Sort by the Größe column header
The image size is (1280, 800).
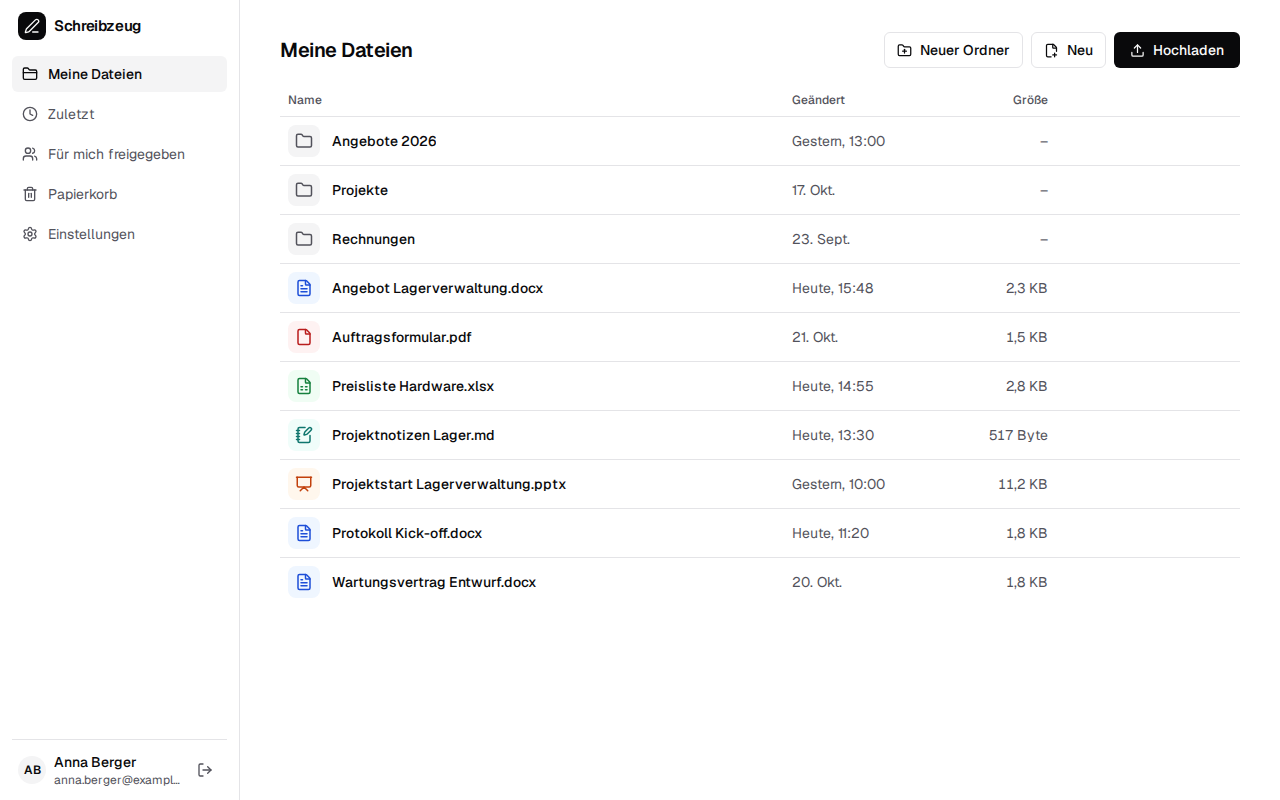click(x=1030, y=100)
